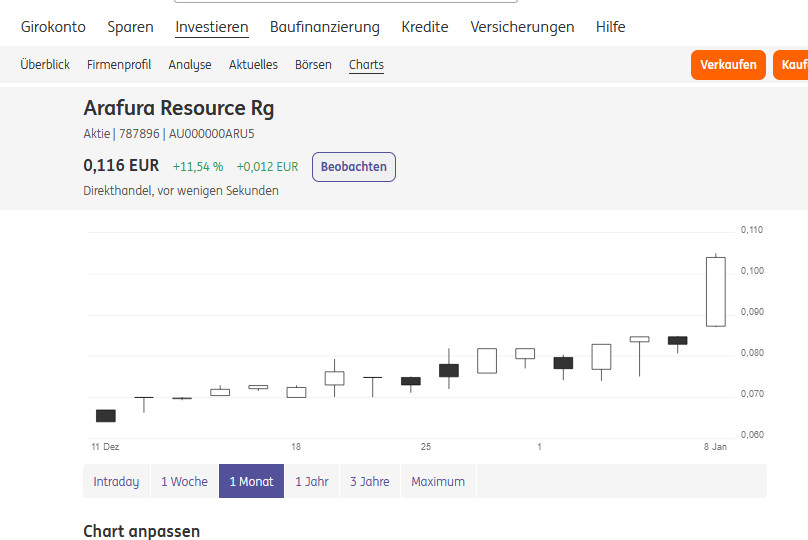Set chart range to 1 Woche
This screenshot has width=808, height=540.
184,481
